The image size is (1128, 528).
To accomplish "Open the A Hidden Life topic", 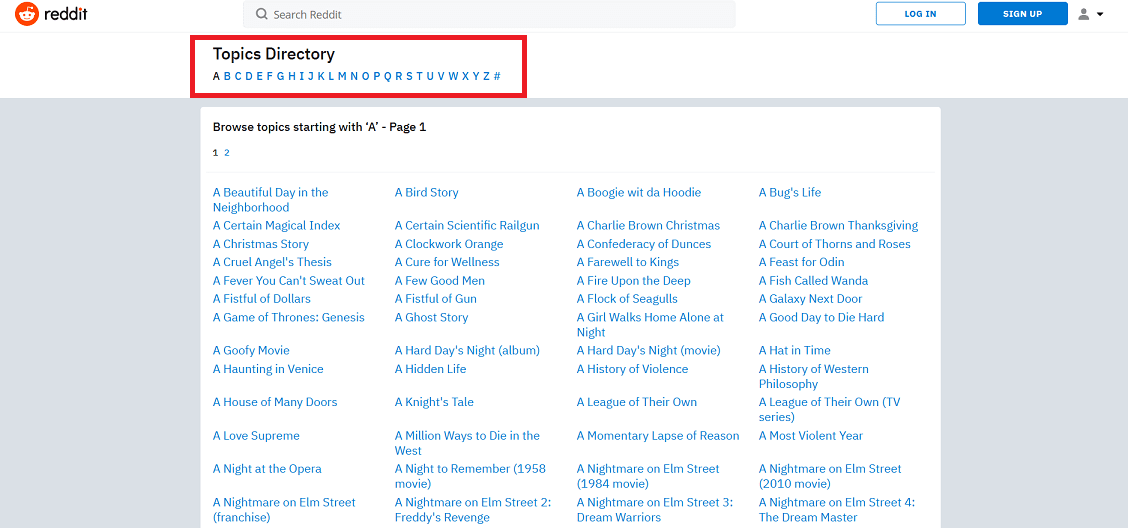I will (x=430, y=370).
